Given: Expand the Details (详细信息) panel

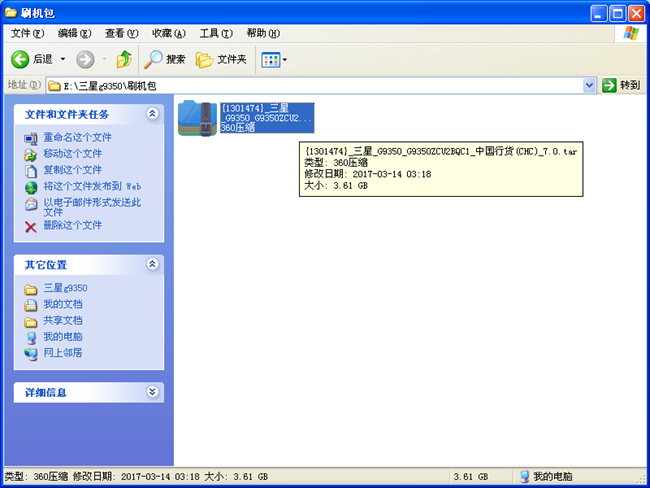Looking at the screenshot, I should click(152, 392).
